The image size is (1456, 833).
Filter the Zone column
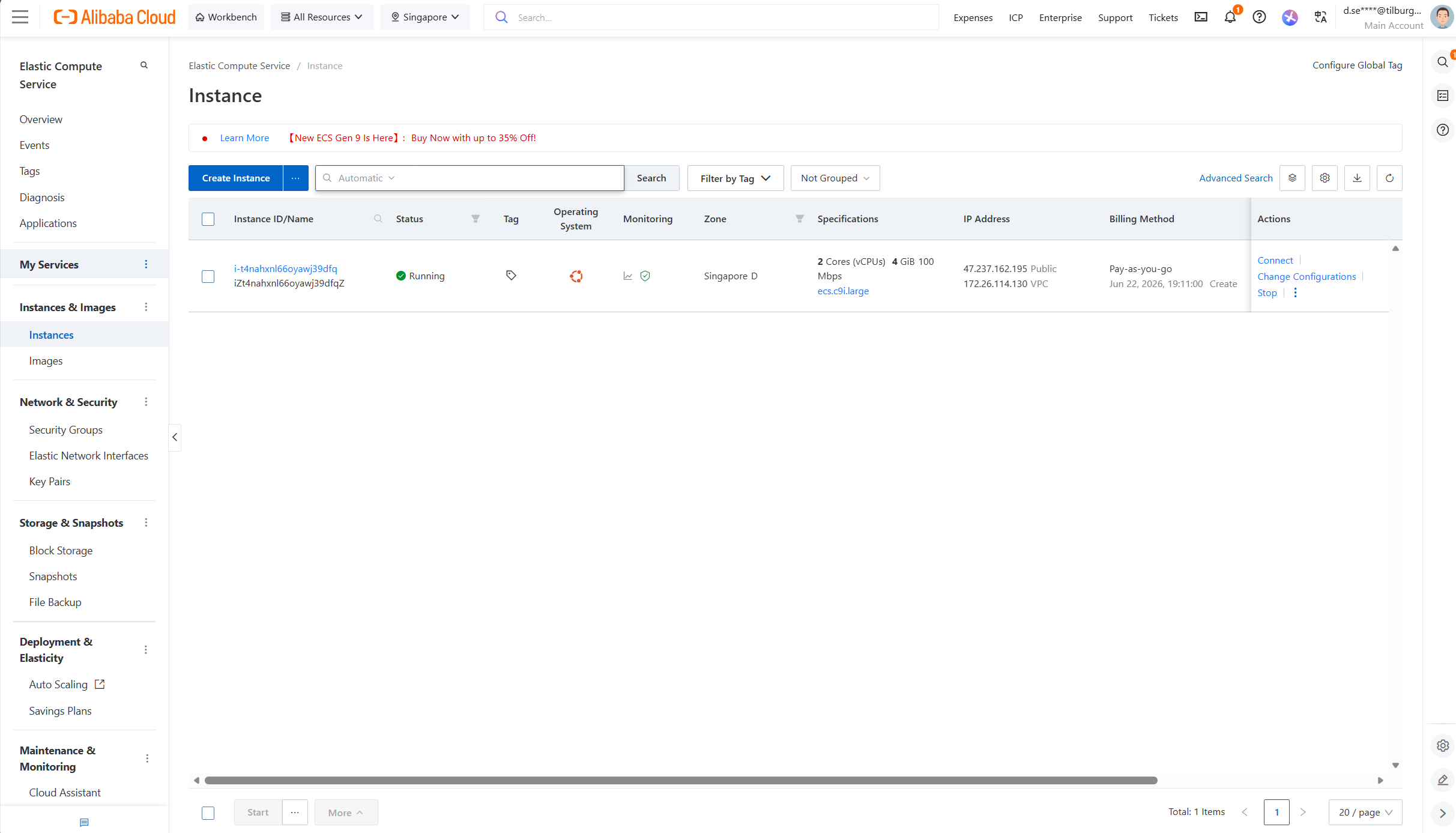(x=800, y=219)
